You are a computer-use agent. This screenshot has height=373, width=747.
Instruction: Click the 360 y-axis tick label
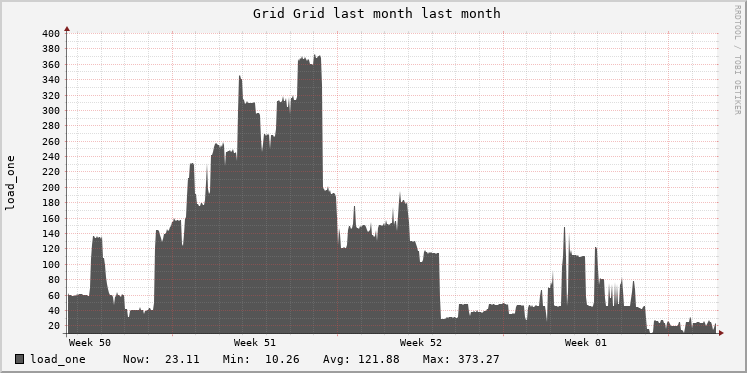pyautogui.click(x=51, y=64)
